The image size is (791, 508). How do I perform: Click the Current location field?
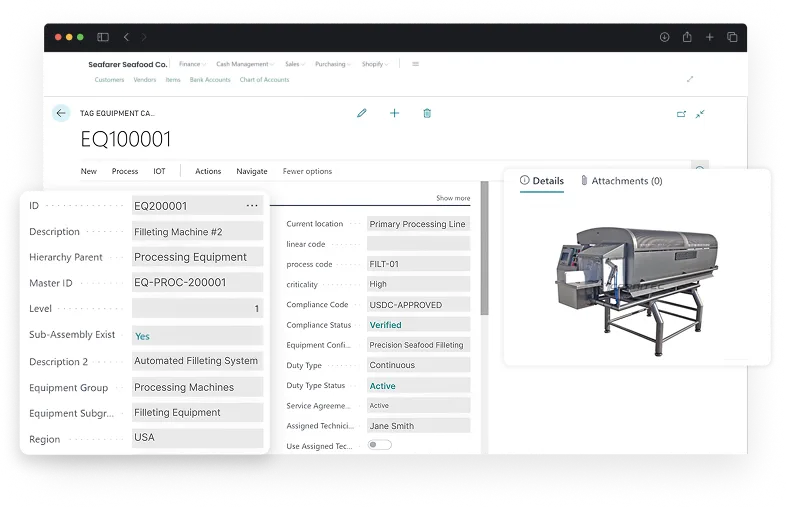tap(418, 223)
